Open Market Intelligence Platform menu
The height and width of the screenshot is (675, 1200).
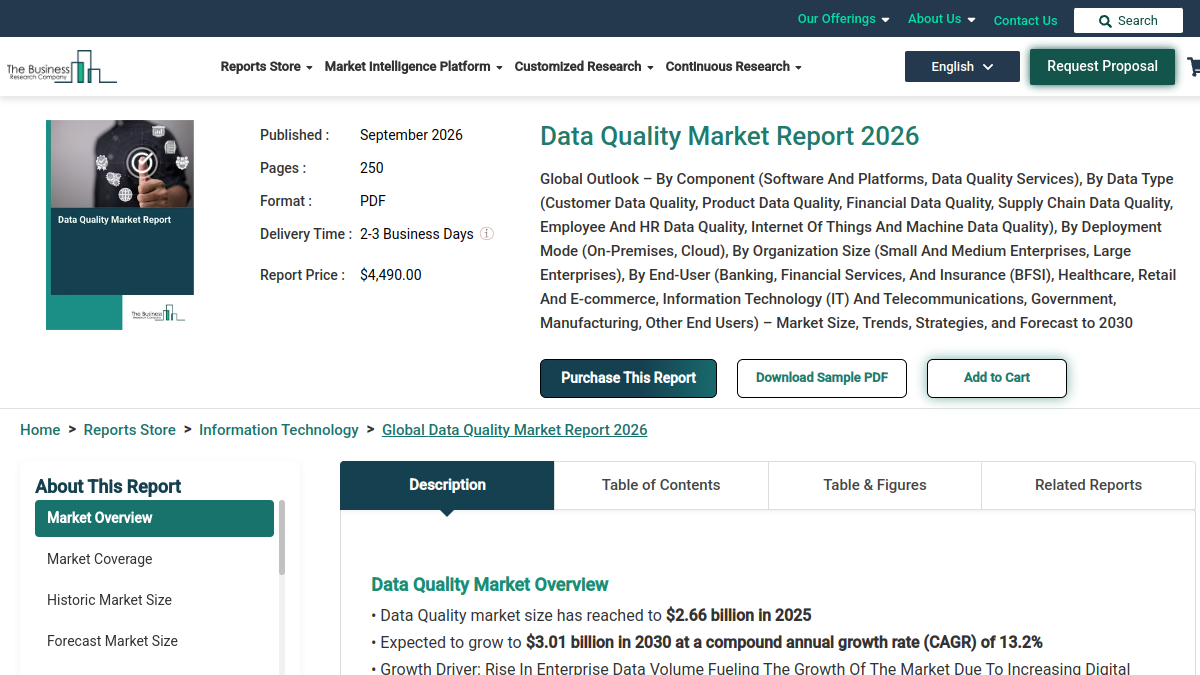(414, 67)
